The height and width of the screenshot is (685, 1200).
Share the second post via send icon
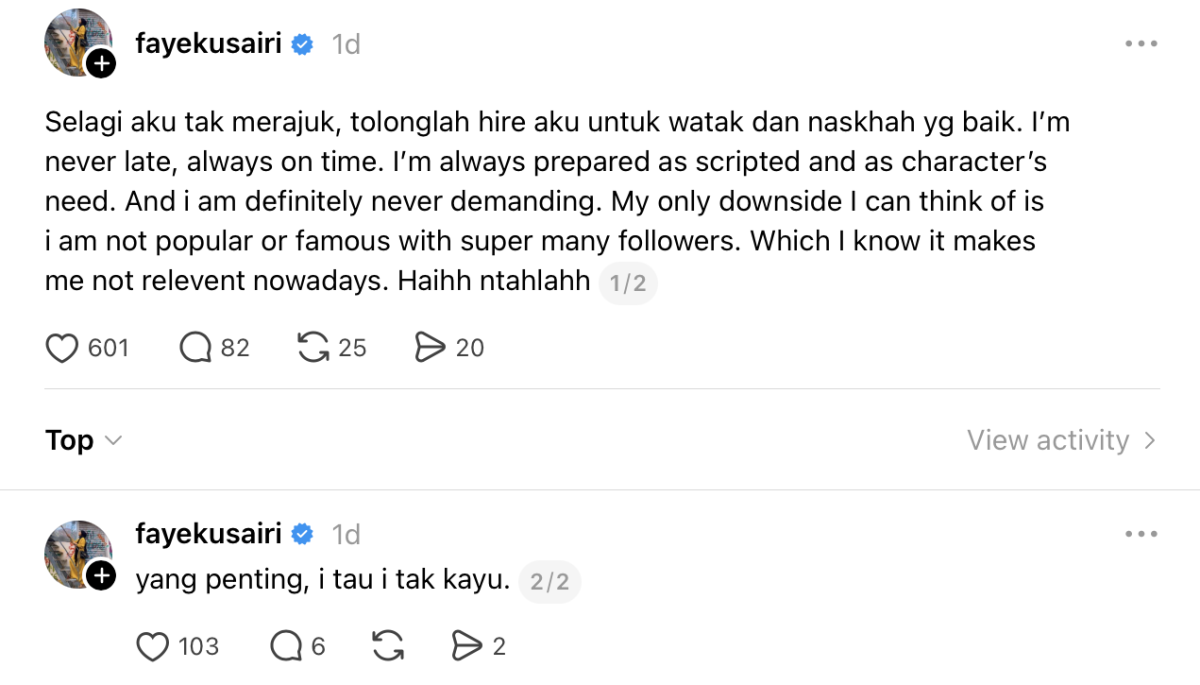(x=466, y=647)
